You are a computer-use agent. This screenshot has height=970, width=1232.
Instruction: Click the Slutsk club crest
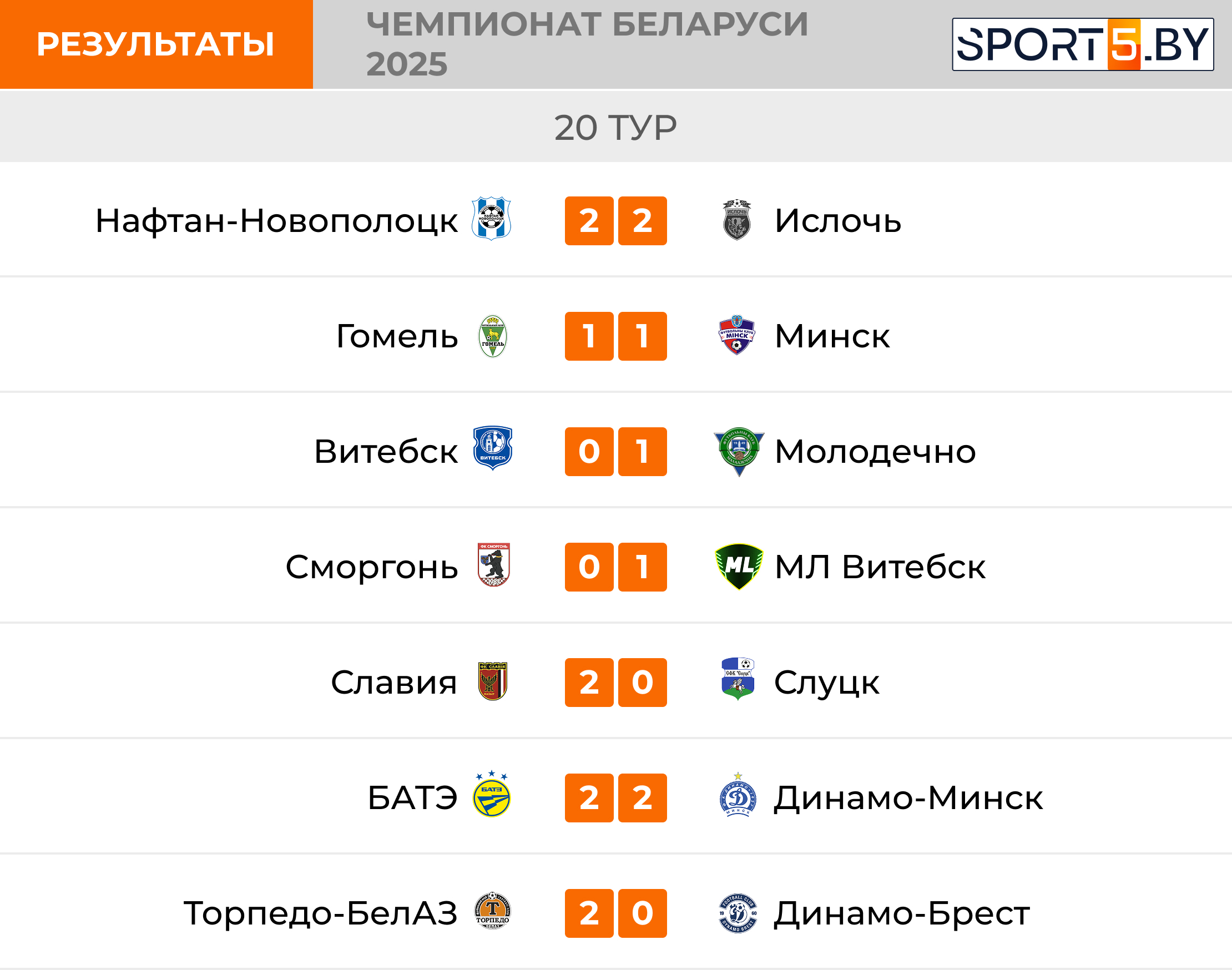pyautogui.click(x=738, y=679)
